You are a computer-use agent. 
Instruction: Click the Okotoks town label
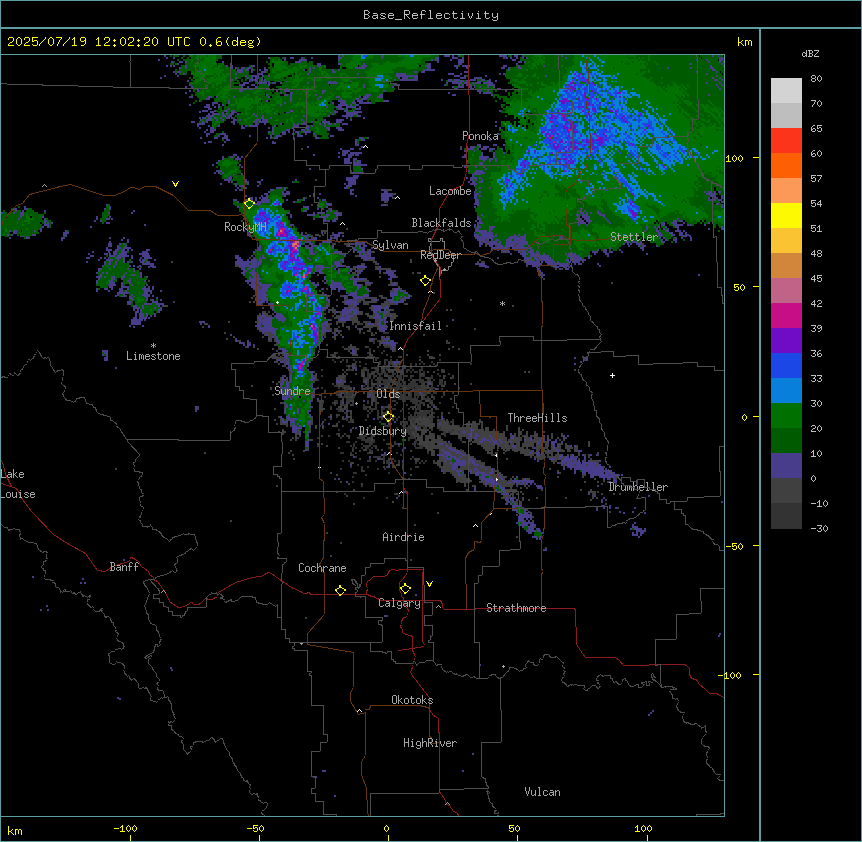412,700
